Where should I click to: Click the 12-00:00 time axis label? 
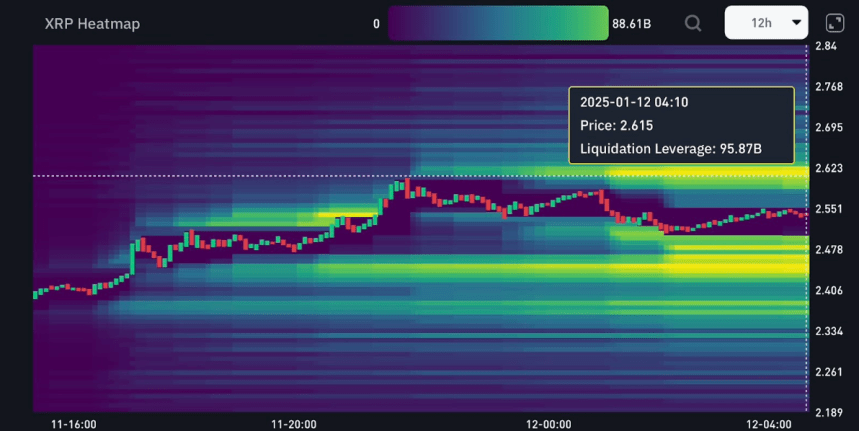(x=548, y=424)
